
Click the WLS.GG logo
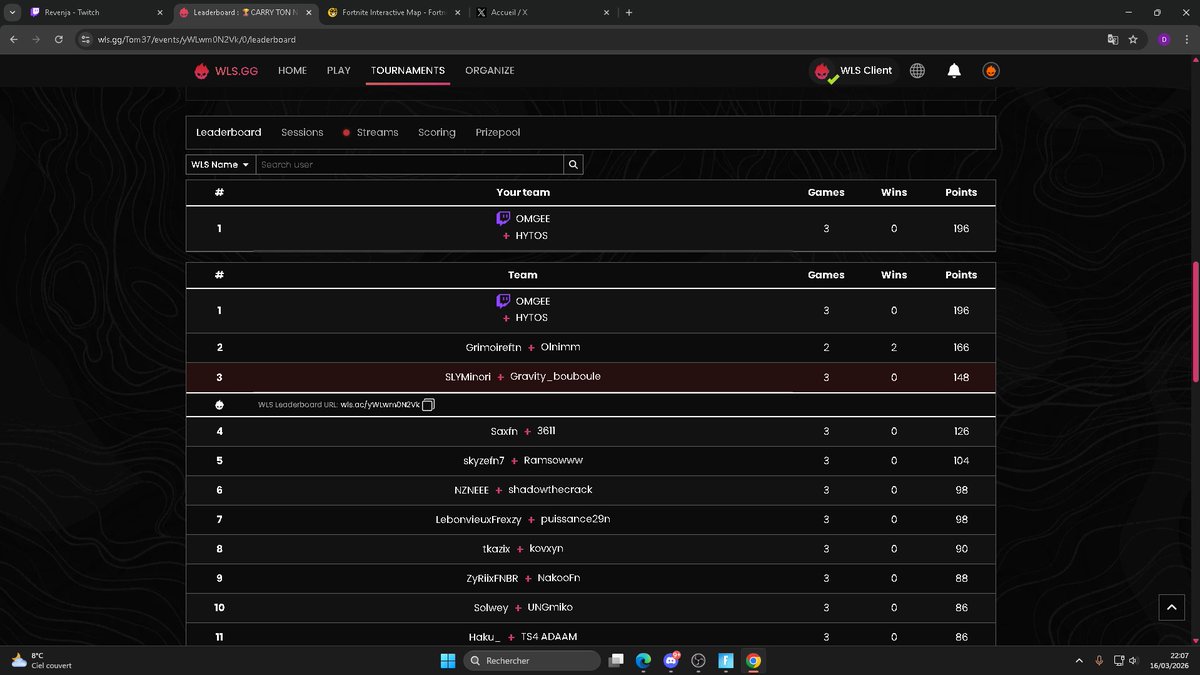(226, 71)
